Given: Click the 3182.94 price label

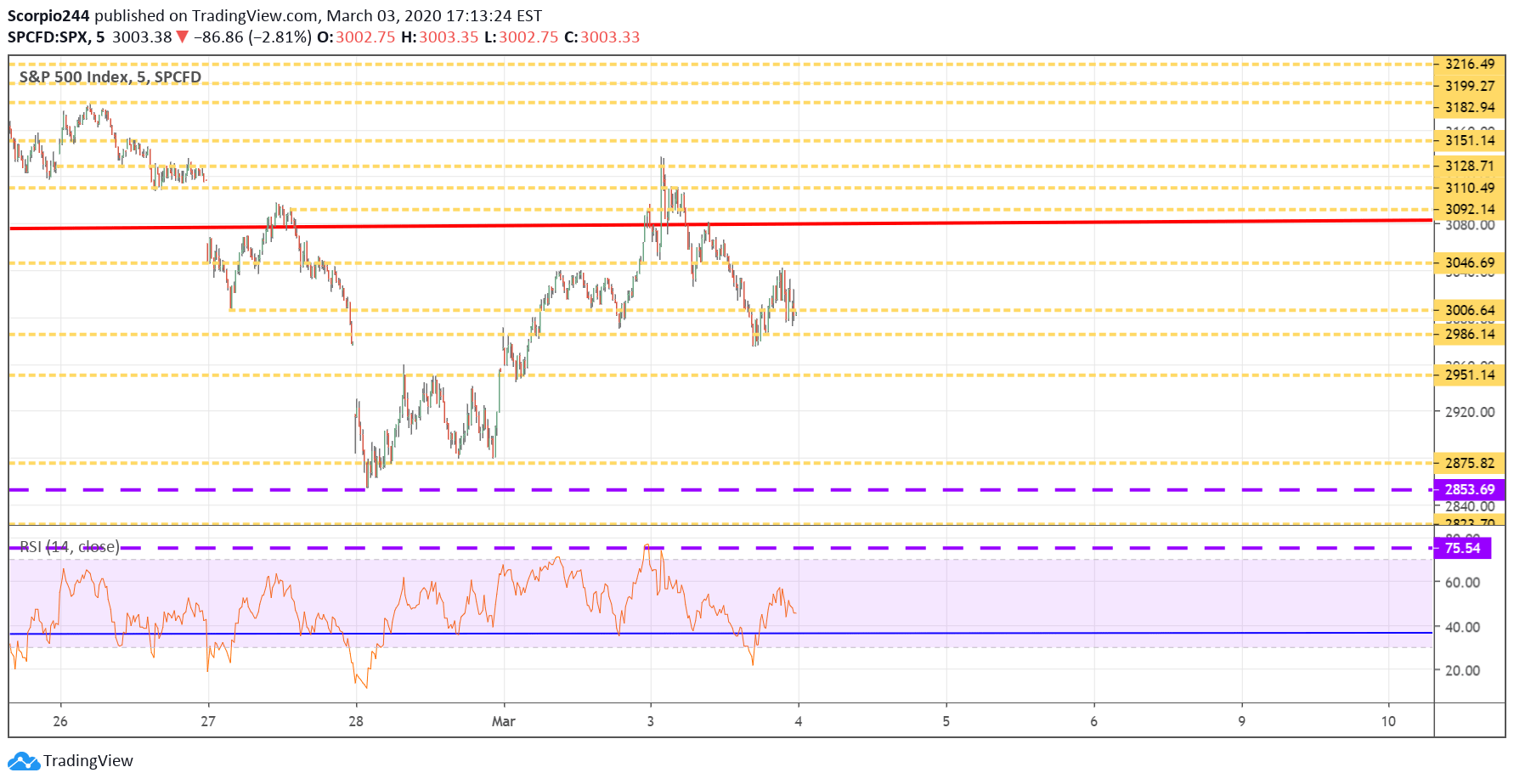Looking at the screenshot, I should click(x=1470, y=107).
